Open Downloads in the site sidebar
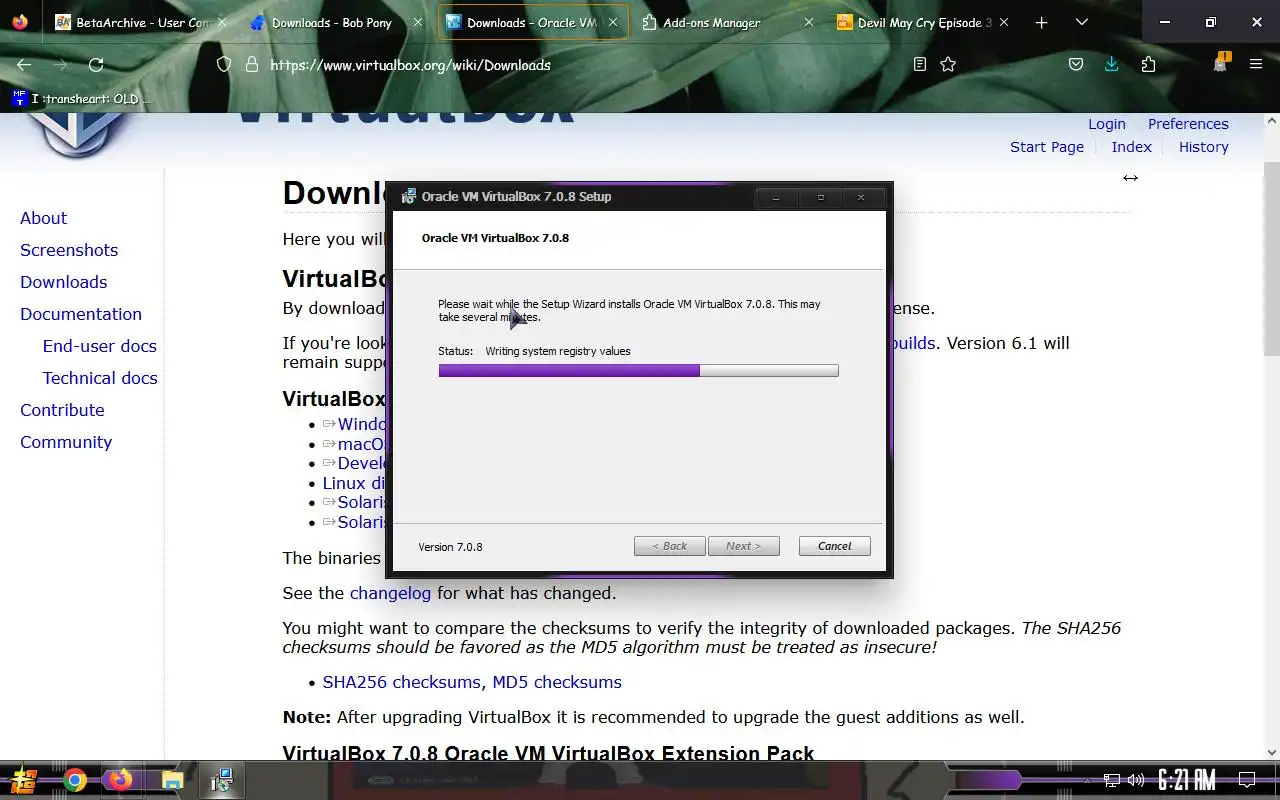 (x=63, y=282)
